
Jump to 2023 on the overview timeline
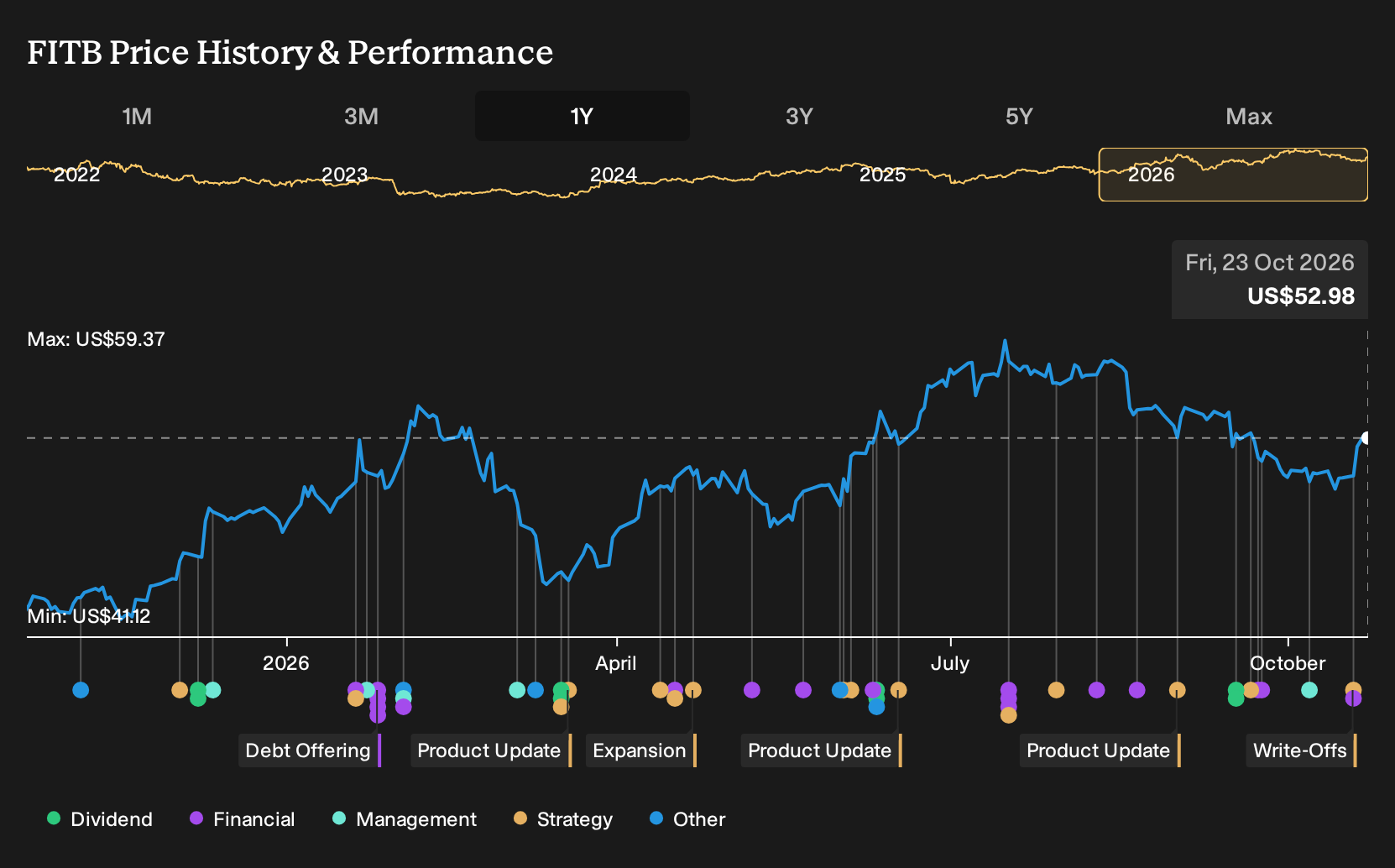pos(345,175)
